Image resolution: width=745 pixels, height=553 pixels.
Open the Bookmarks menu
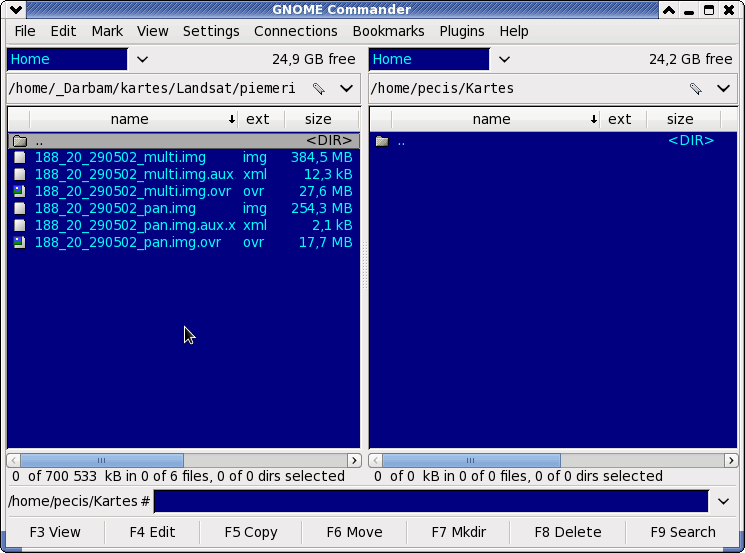click(x=388, y=31)
